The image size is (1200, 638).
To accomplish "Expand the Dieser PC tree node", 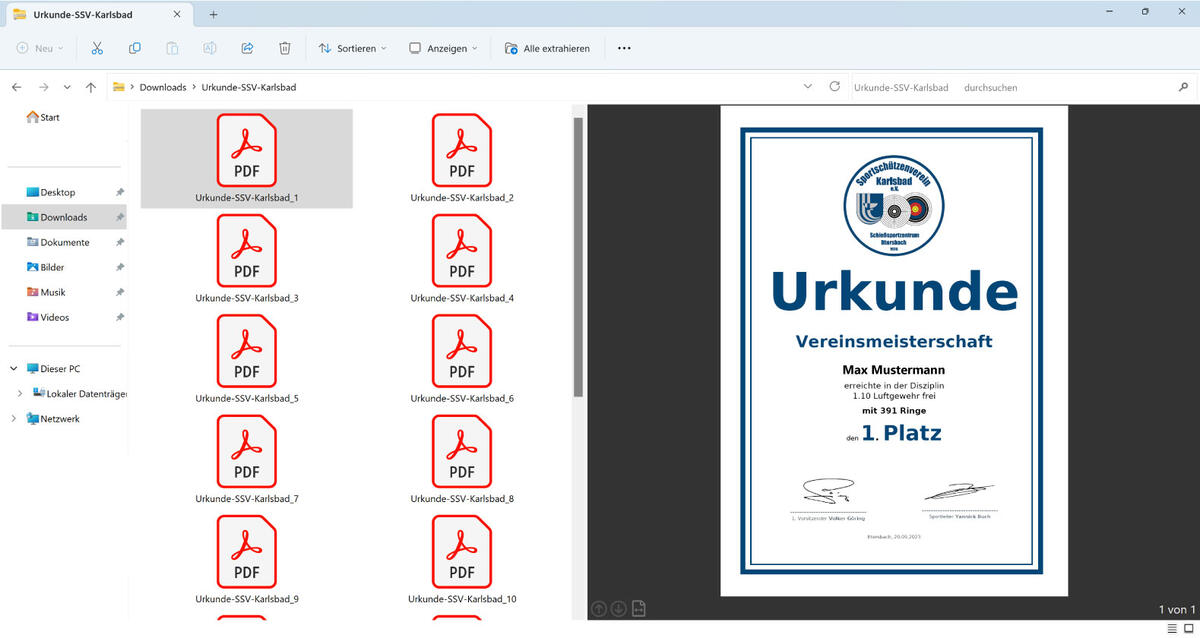I will [x=15, y=369].
